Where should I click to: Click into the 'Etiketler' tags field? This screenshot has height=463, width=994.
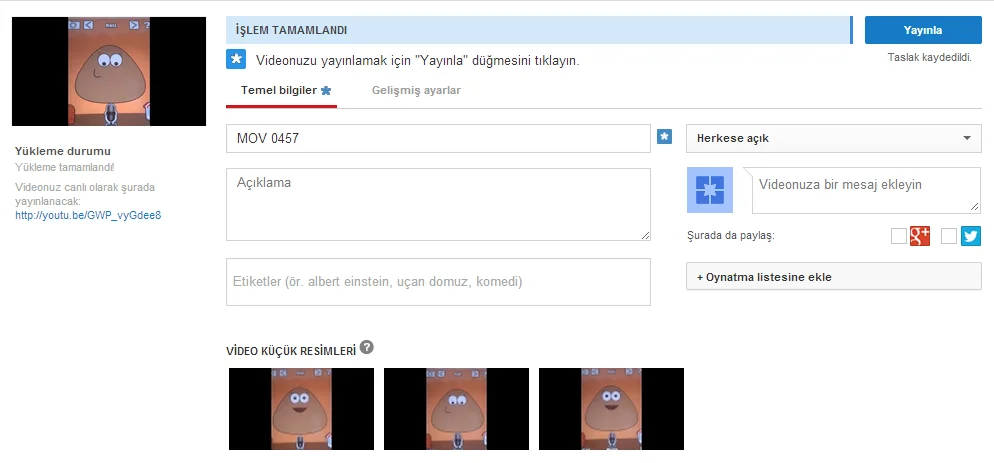(438, 282)
